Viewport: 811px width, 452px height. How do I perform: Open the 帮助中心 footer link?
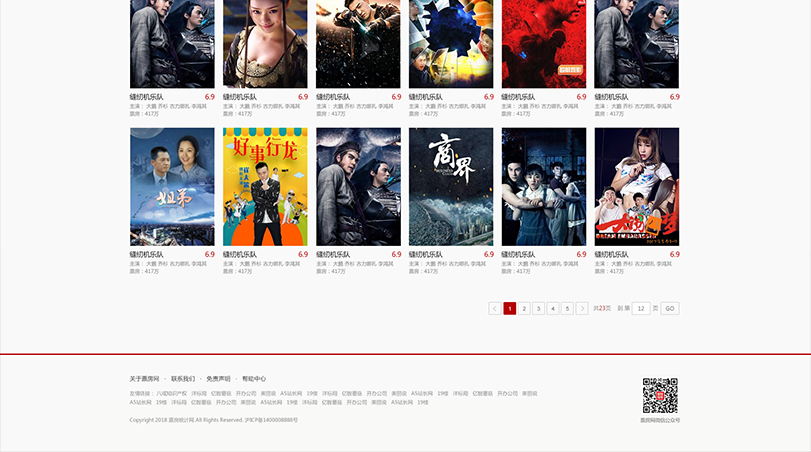pyautogui.click(x=254, y=379)
